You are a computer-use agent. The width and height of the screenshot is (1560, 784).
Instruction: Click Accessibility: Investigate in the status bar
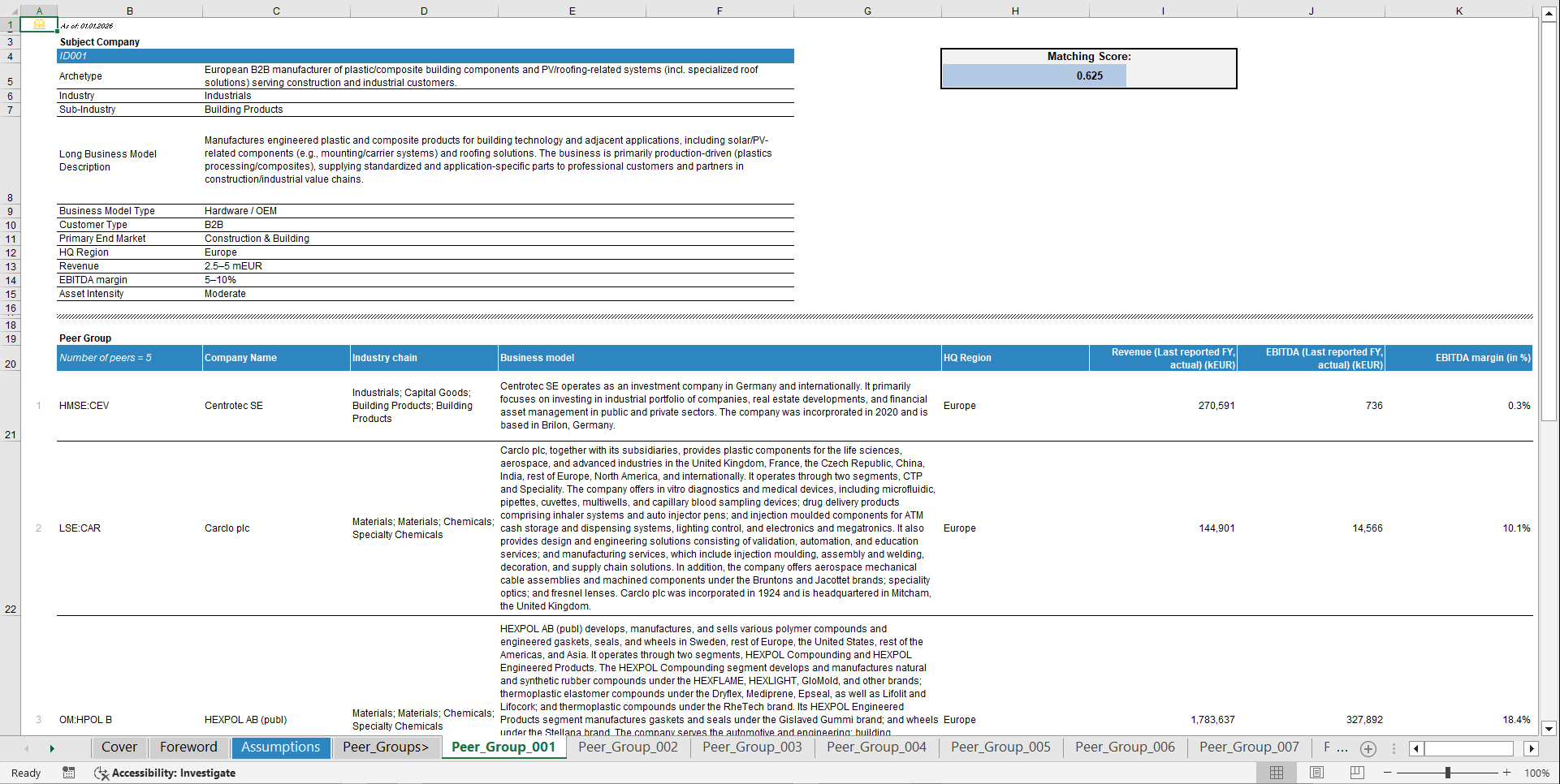click(173, 773)
